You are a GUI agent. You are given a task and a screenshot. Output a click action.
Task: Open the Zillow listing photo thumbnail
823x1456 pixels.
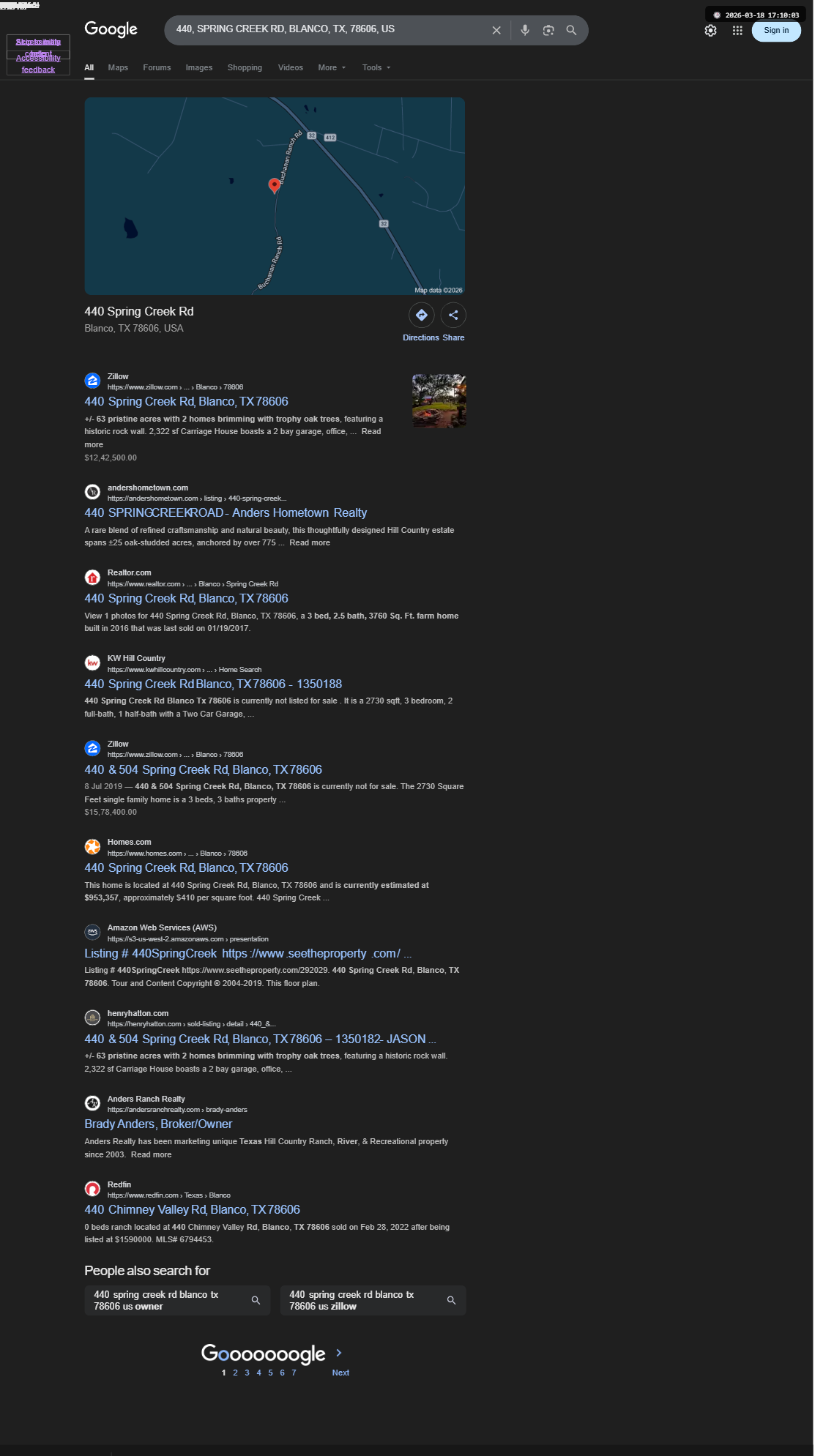tap(439, 401)
